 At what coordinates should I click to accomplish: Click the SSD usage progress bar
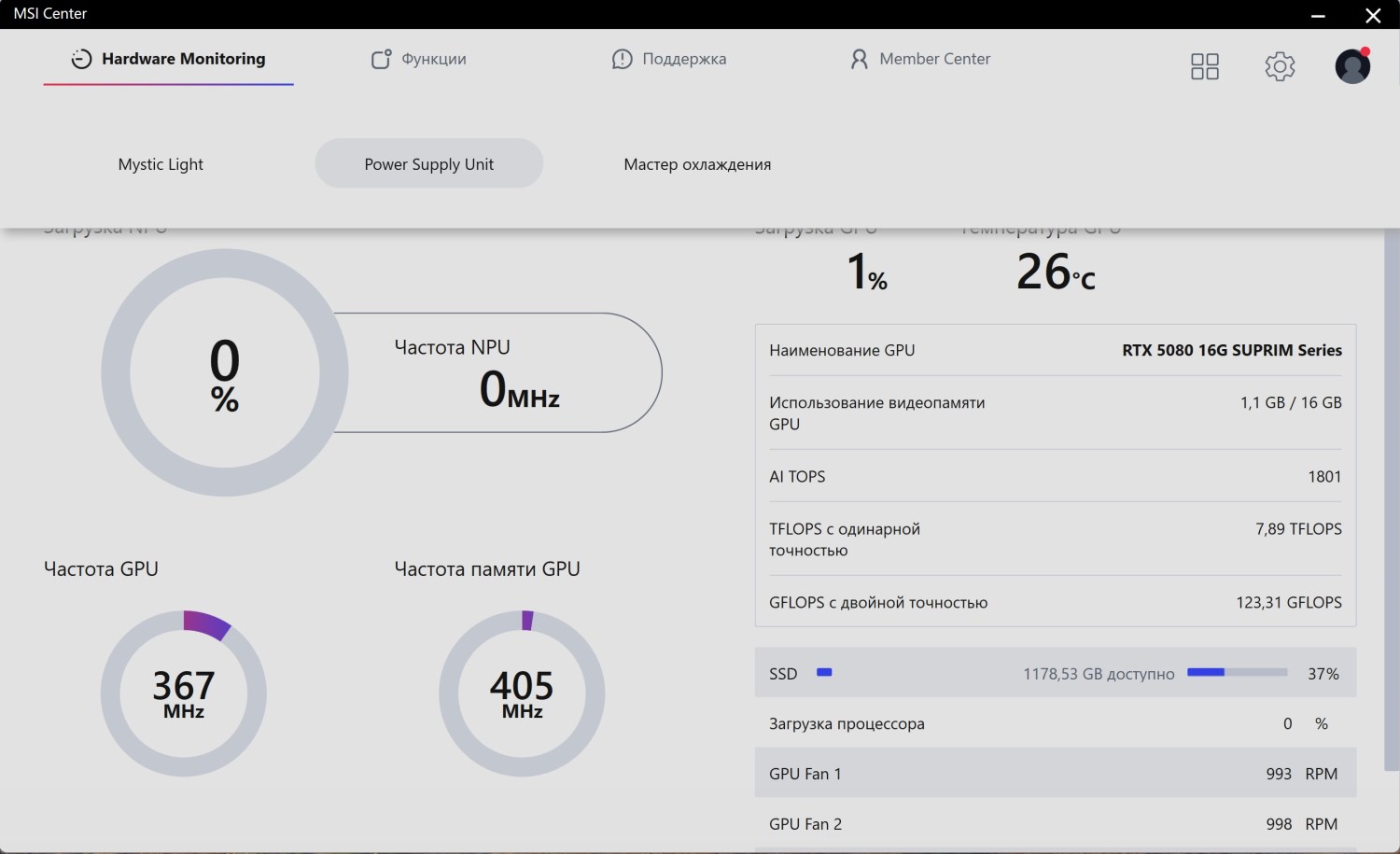pyautogui.click(x=1237, y=672)
